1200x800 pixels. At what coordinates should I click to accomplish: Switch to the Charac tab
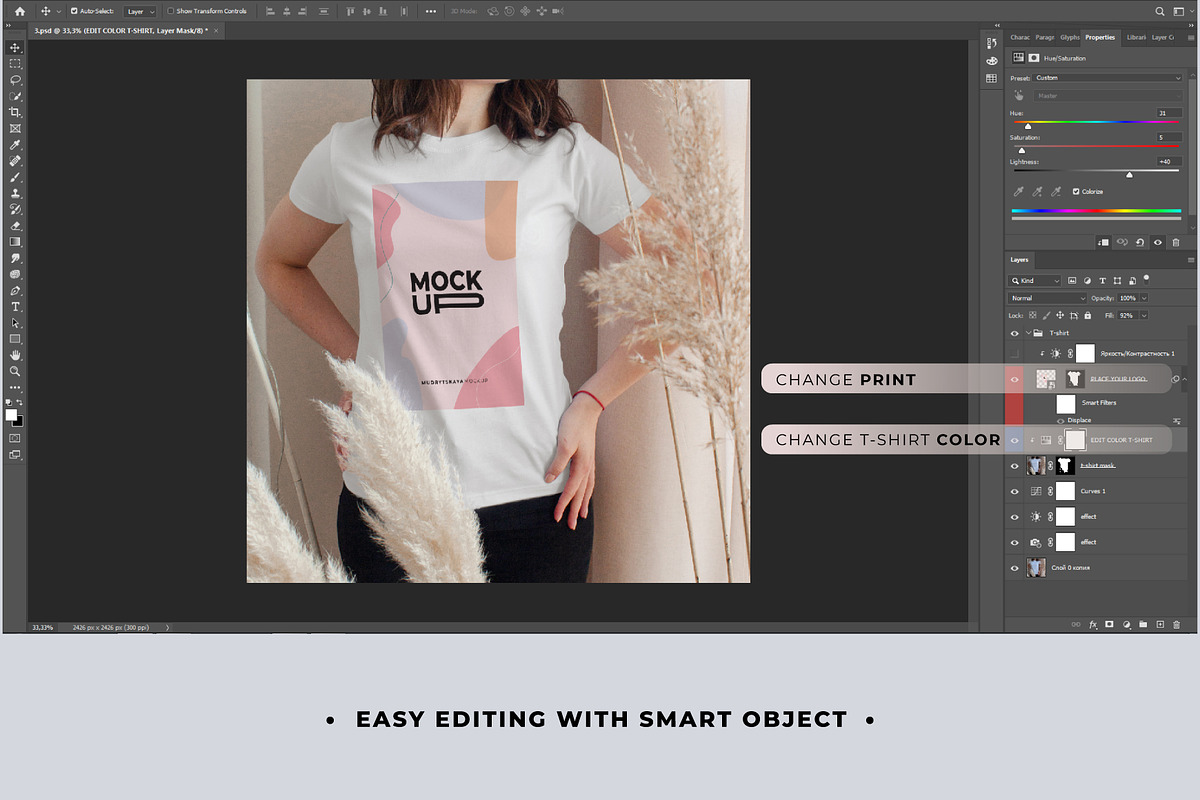1018,37
